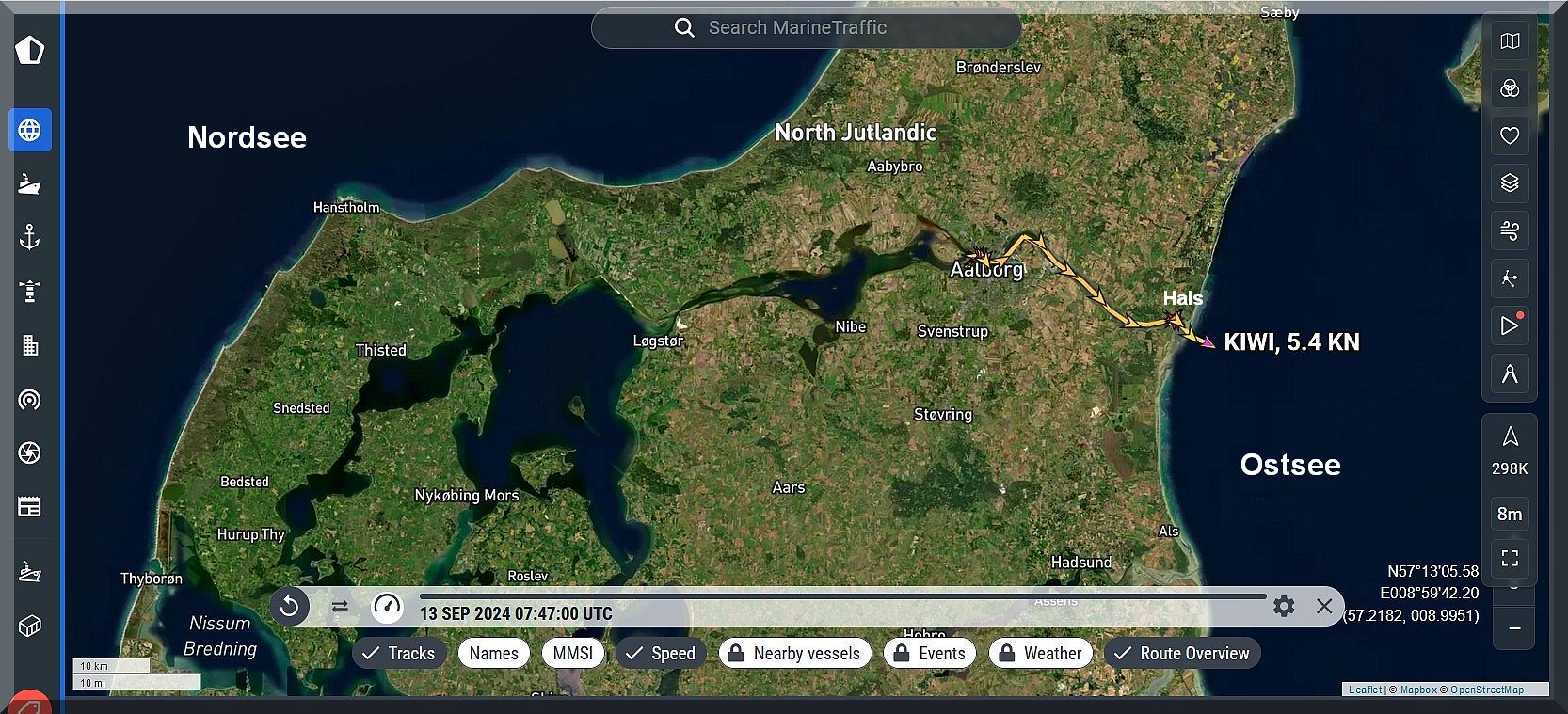Open the lighthouse icon in sidebar
Screen dimensions: 1568x714
click(x=30, y=291)
